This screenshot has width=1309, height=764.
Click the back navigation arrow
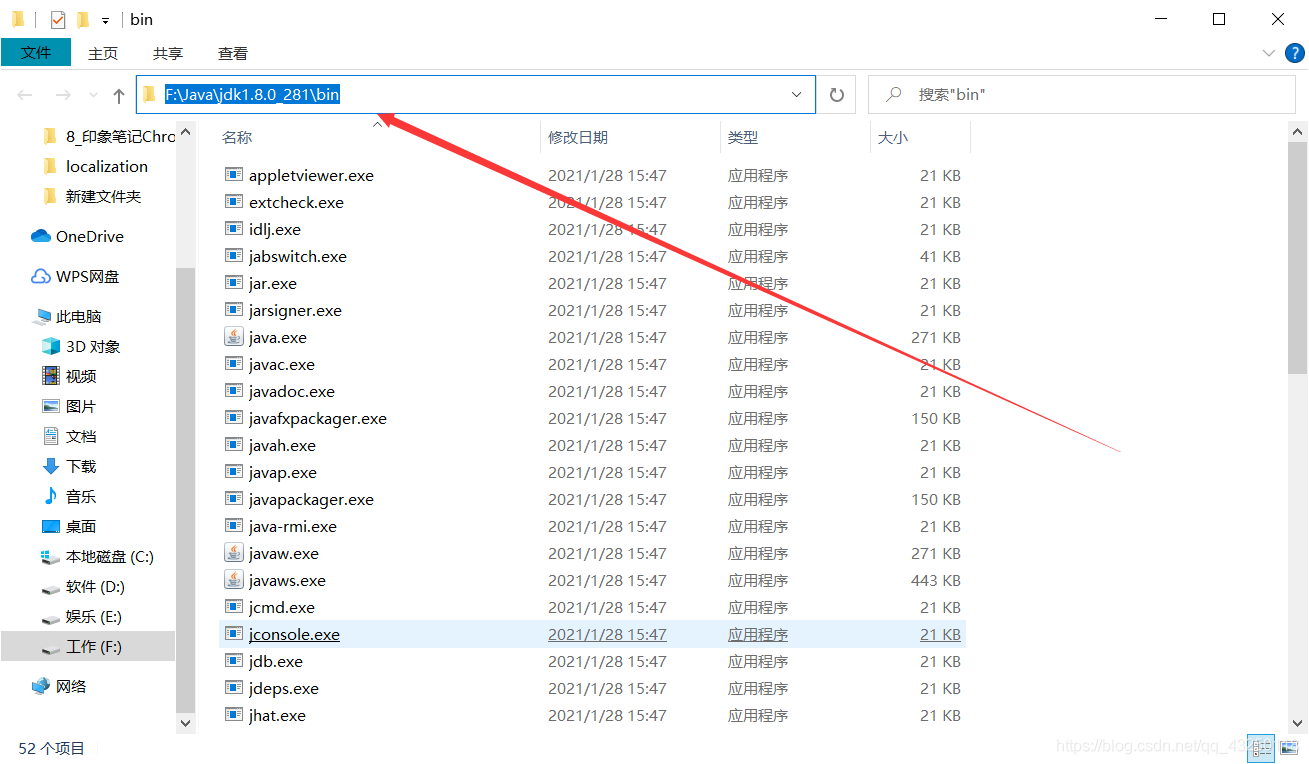pyautogui.click(x=25, y=95)
